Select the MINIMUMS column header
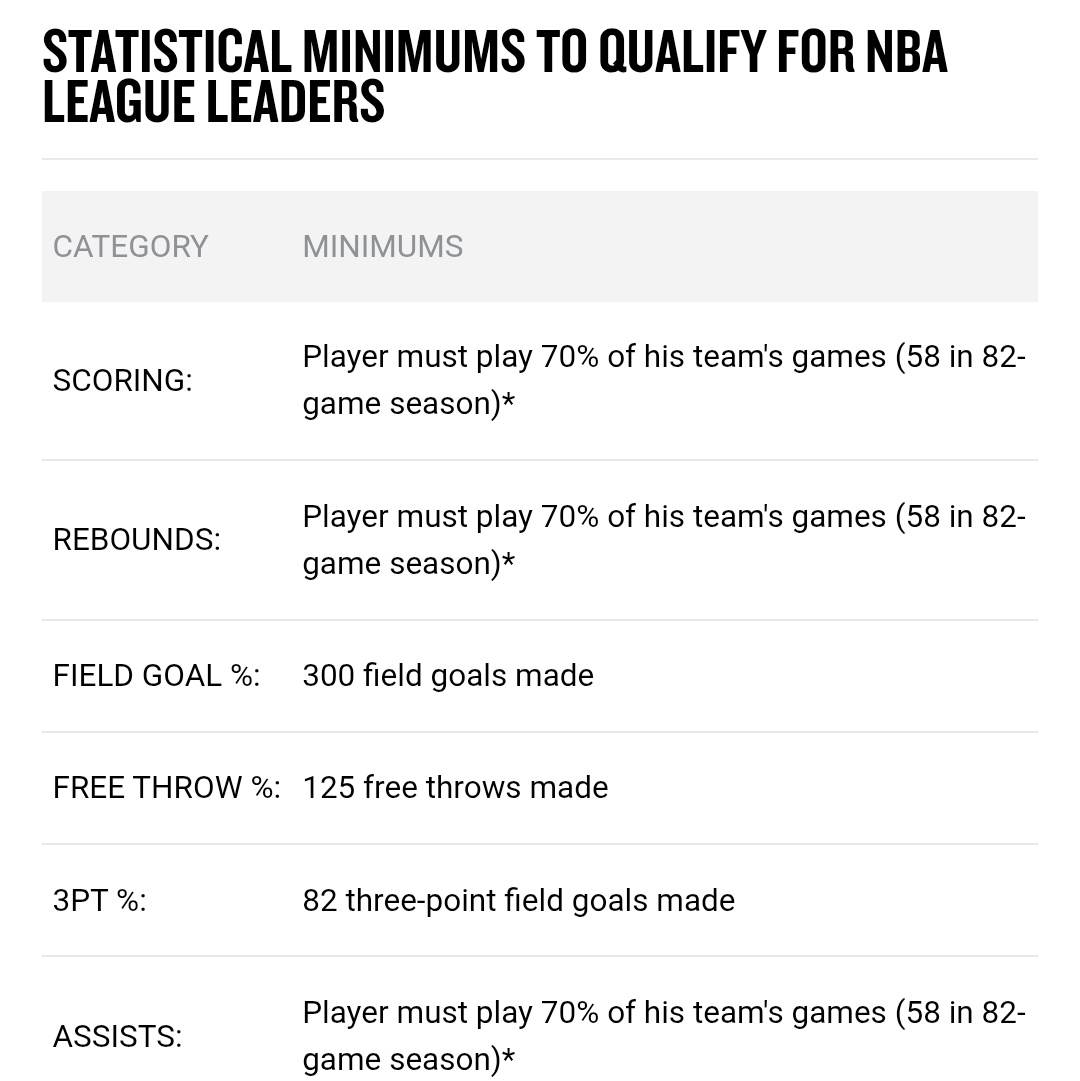The width and height of the screenshot is (1080, 1081). pos(383,247)
